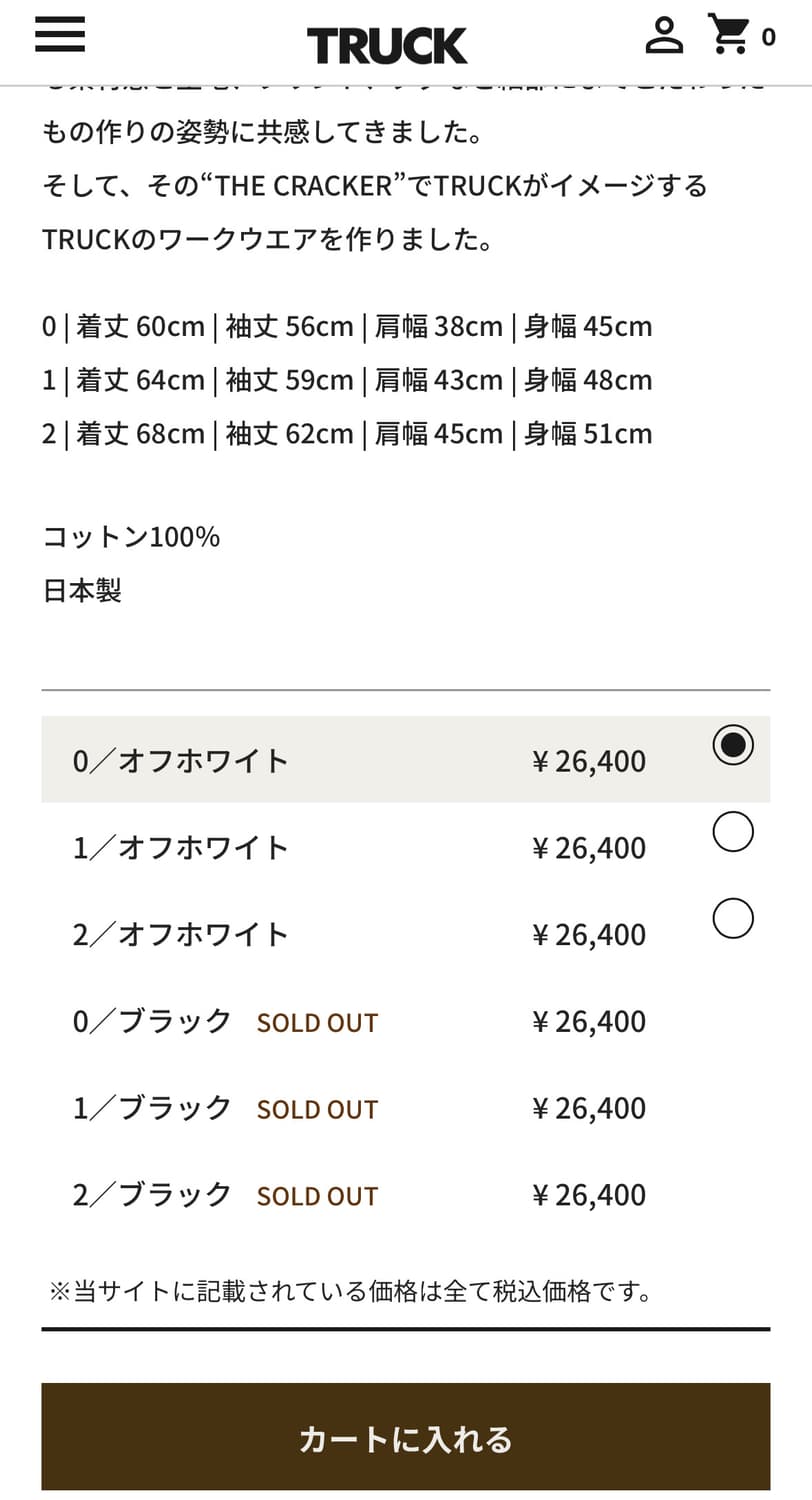The image size is (812, 1500).
Task: Click the 2/オフホワイト option label
Action: [181, 935]
